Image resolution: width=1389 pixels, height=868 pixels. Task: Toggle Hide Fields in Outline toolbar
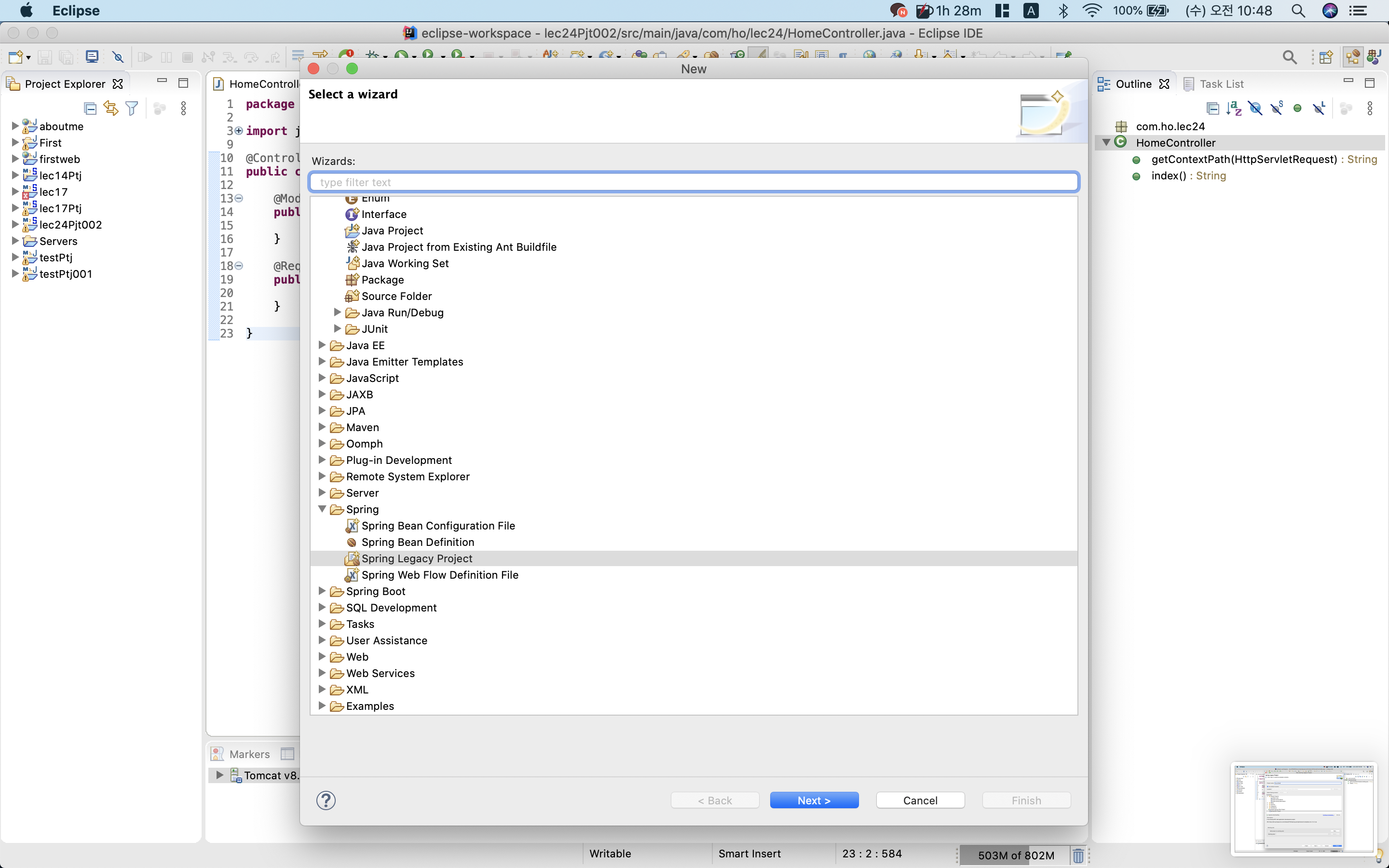coord(1255,108)
